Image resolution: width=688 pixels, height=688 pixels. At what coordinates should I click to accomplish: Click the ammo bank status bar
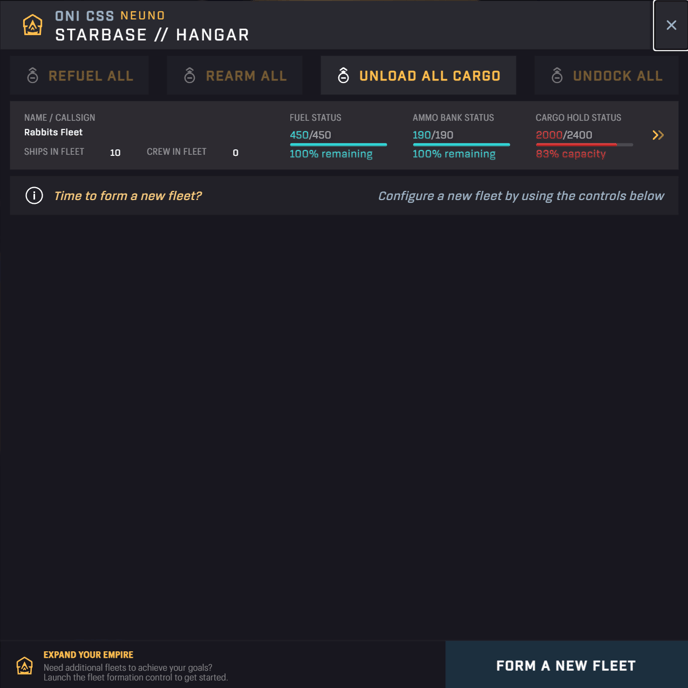[x=461, y=144]
